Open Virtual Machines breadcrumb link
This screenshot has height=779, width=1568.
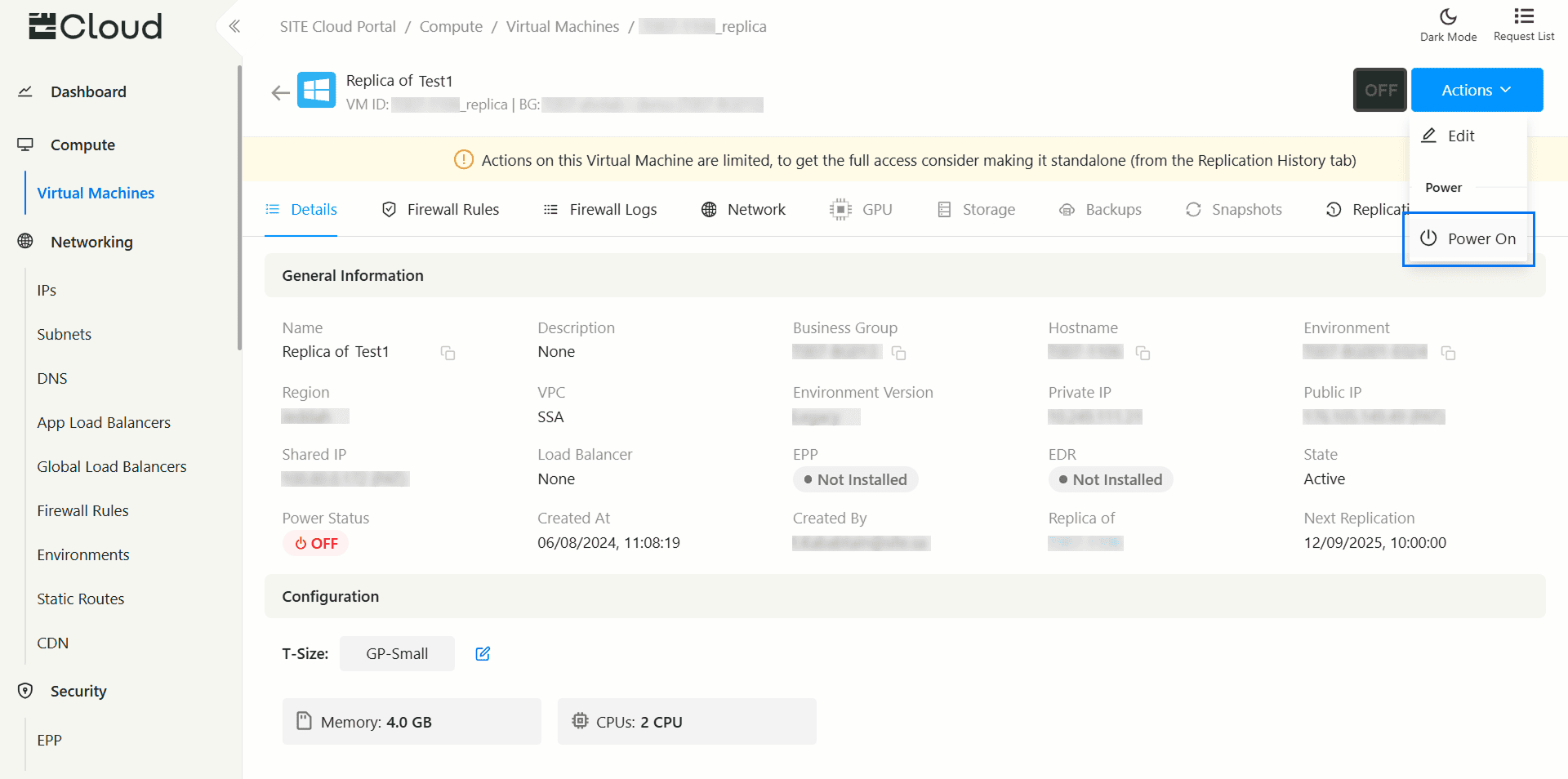[x=562, y=27]
